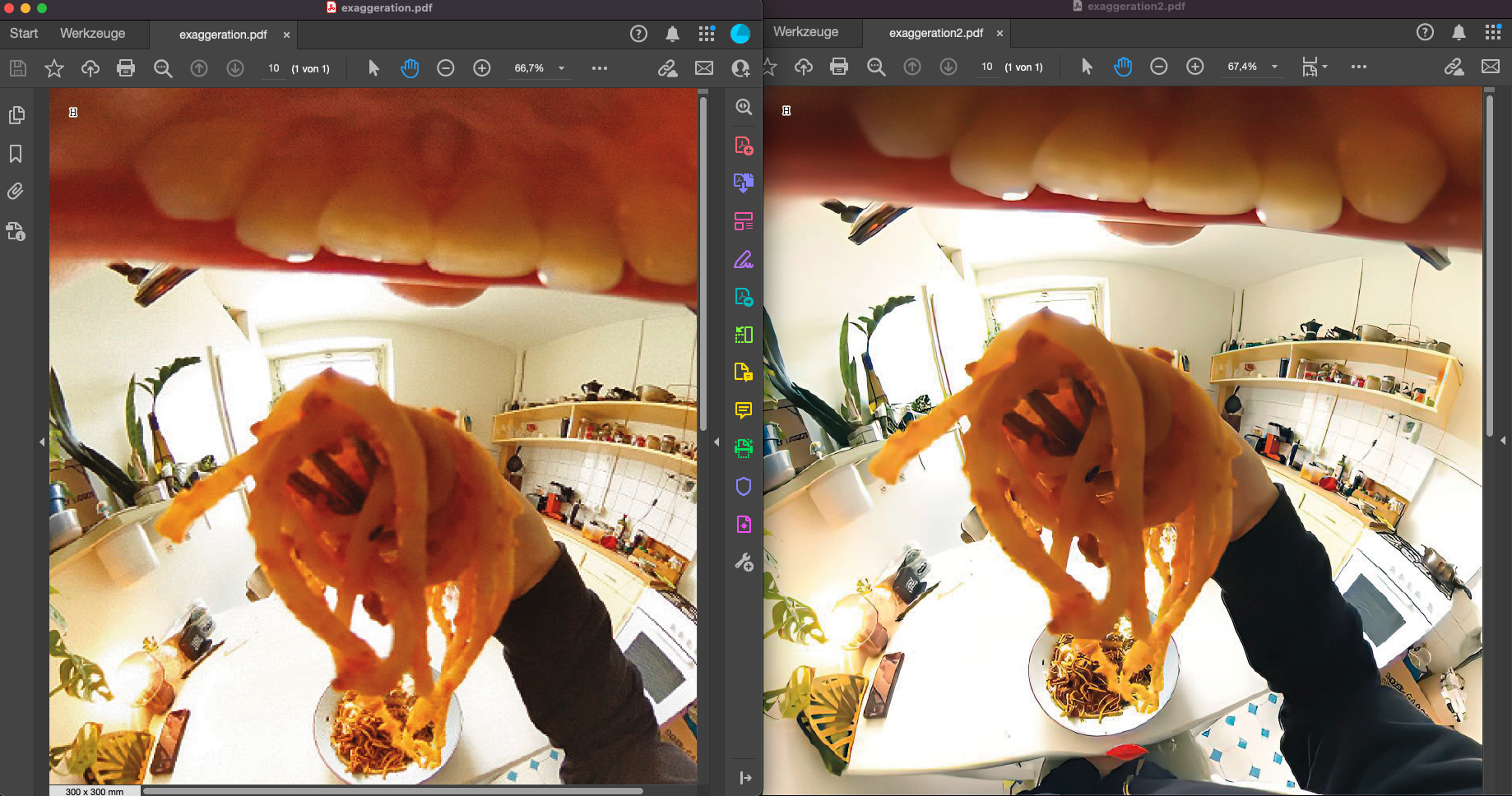Image resolution: width=1512 pixels, height=796 pixels.
Task: Select the exaggeration2.pdf document tab
Action: click(936, 33)
